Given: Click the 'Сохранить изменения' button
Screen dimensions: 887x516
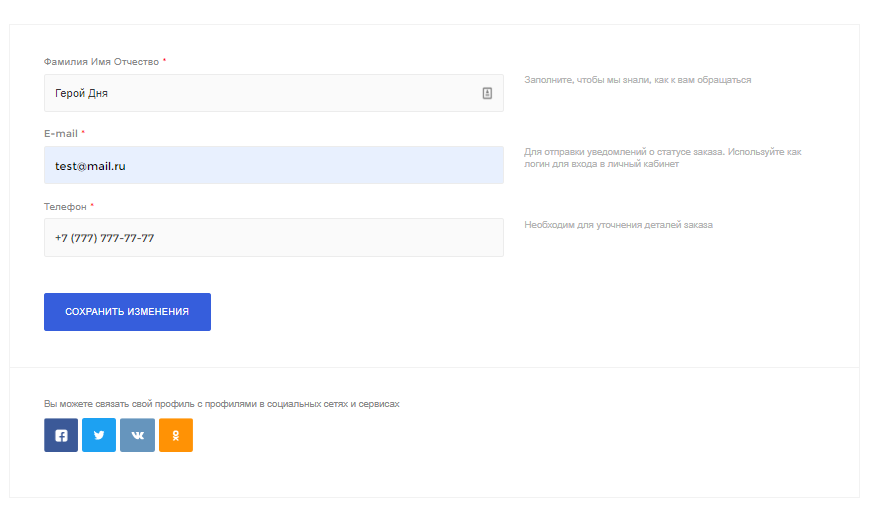Looking at the screenshot, I should [127, 312].
